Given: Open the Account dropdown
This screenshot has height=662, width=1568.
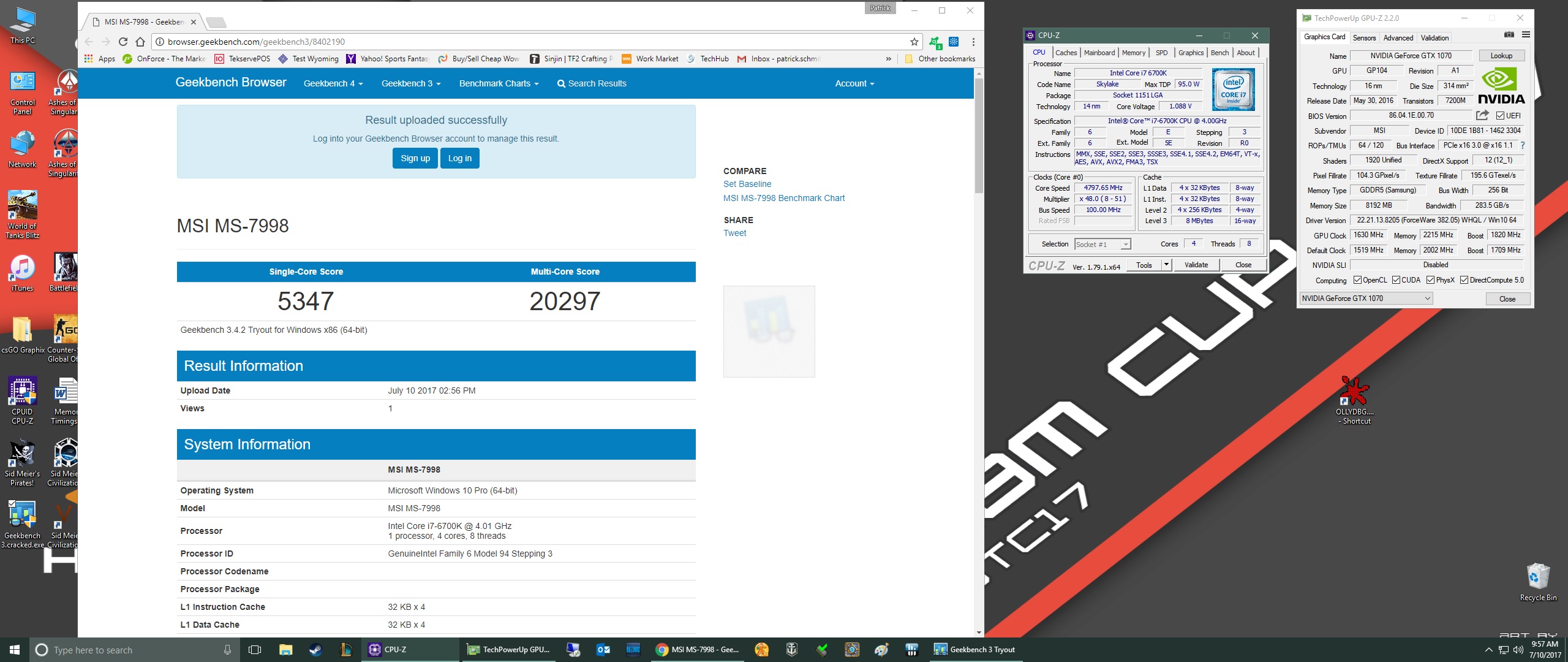Looking at the screenshot, I should [x=854, y=83].
